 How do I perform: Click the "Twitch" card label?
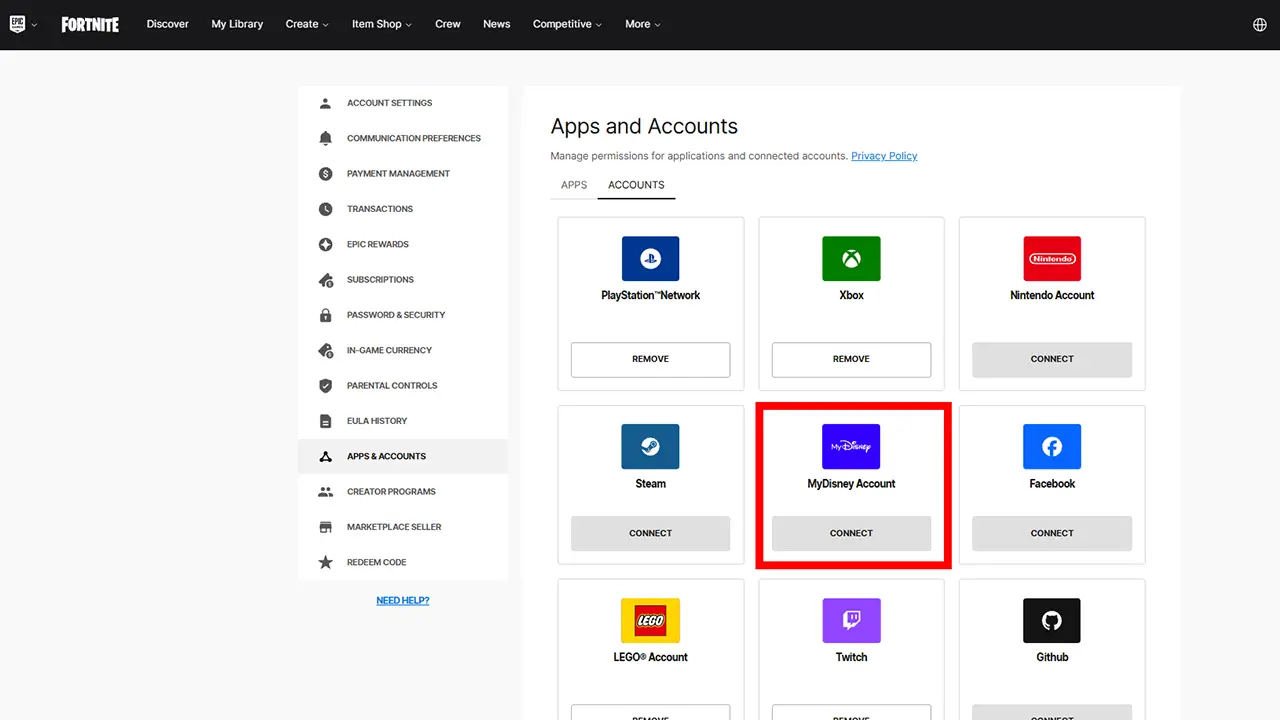coord(851,657)
